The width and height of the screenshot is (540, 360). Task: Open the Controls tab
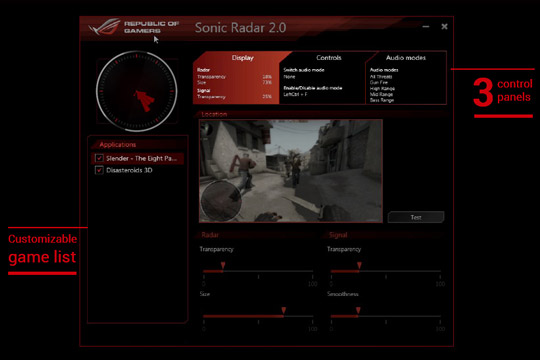[329, 58]
